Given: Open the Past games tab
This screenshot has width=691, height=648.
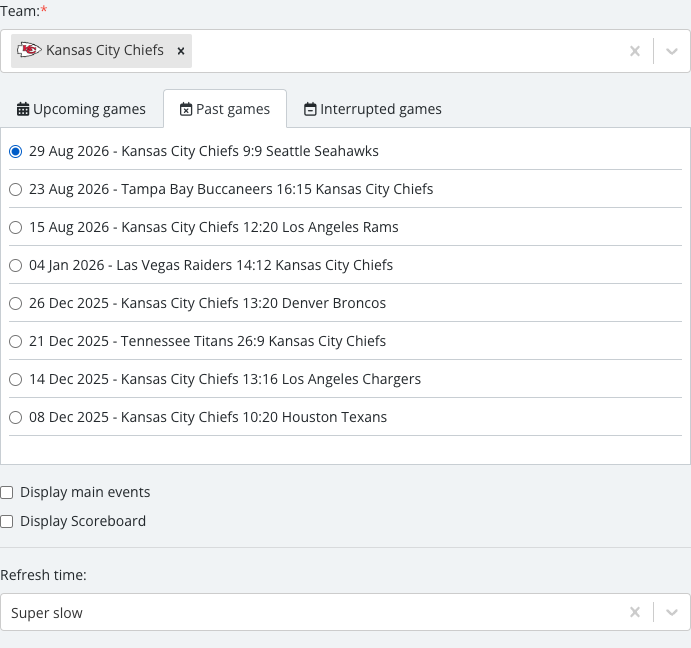Looking at the screenshot, I should (x=225, y=109).
